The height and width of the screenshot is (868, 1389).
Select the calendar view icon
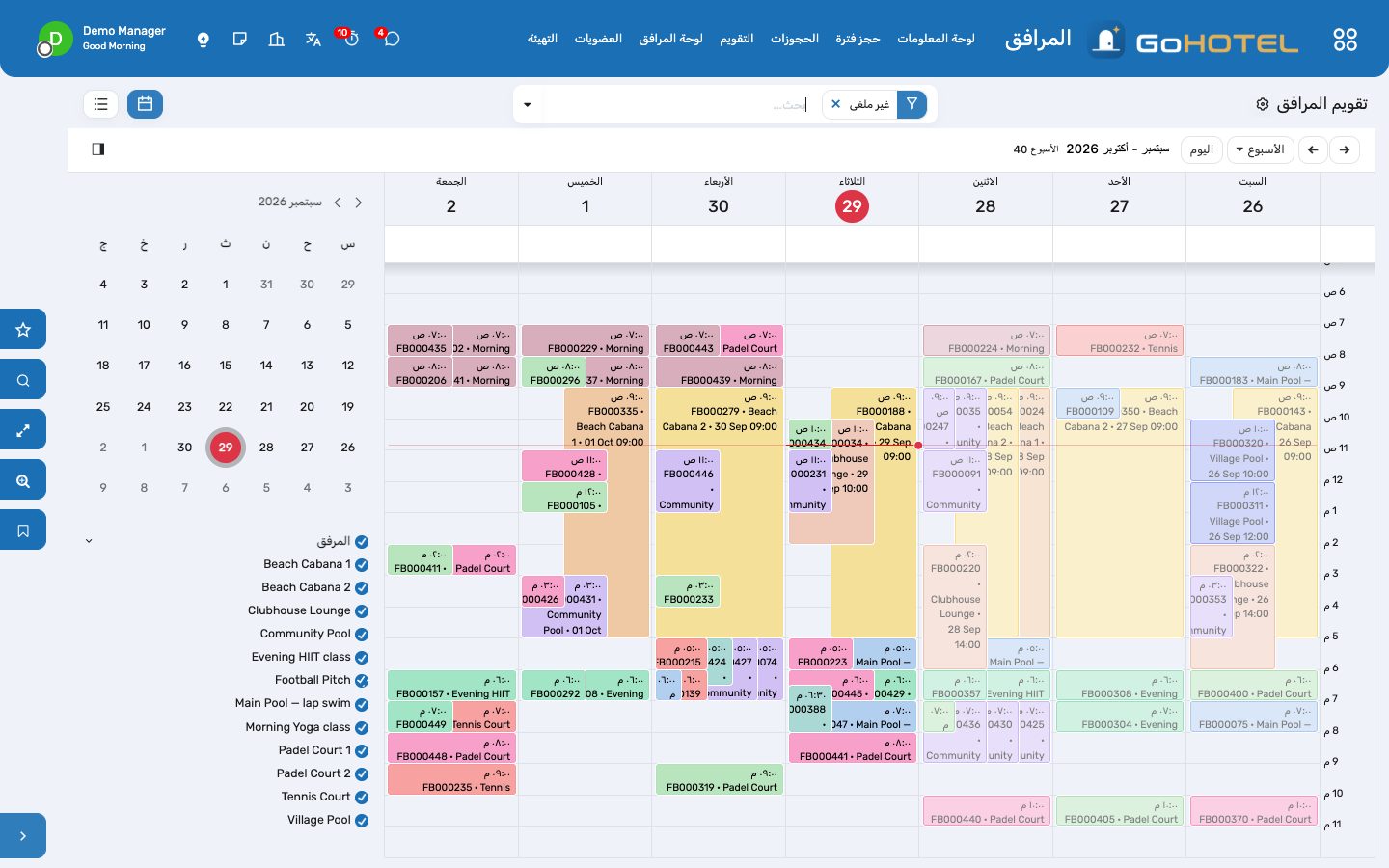pyautogui.click(x=145, y=104)
